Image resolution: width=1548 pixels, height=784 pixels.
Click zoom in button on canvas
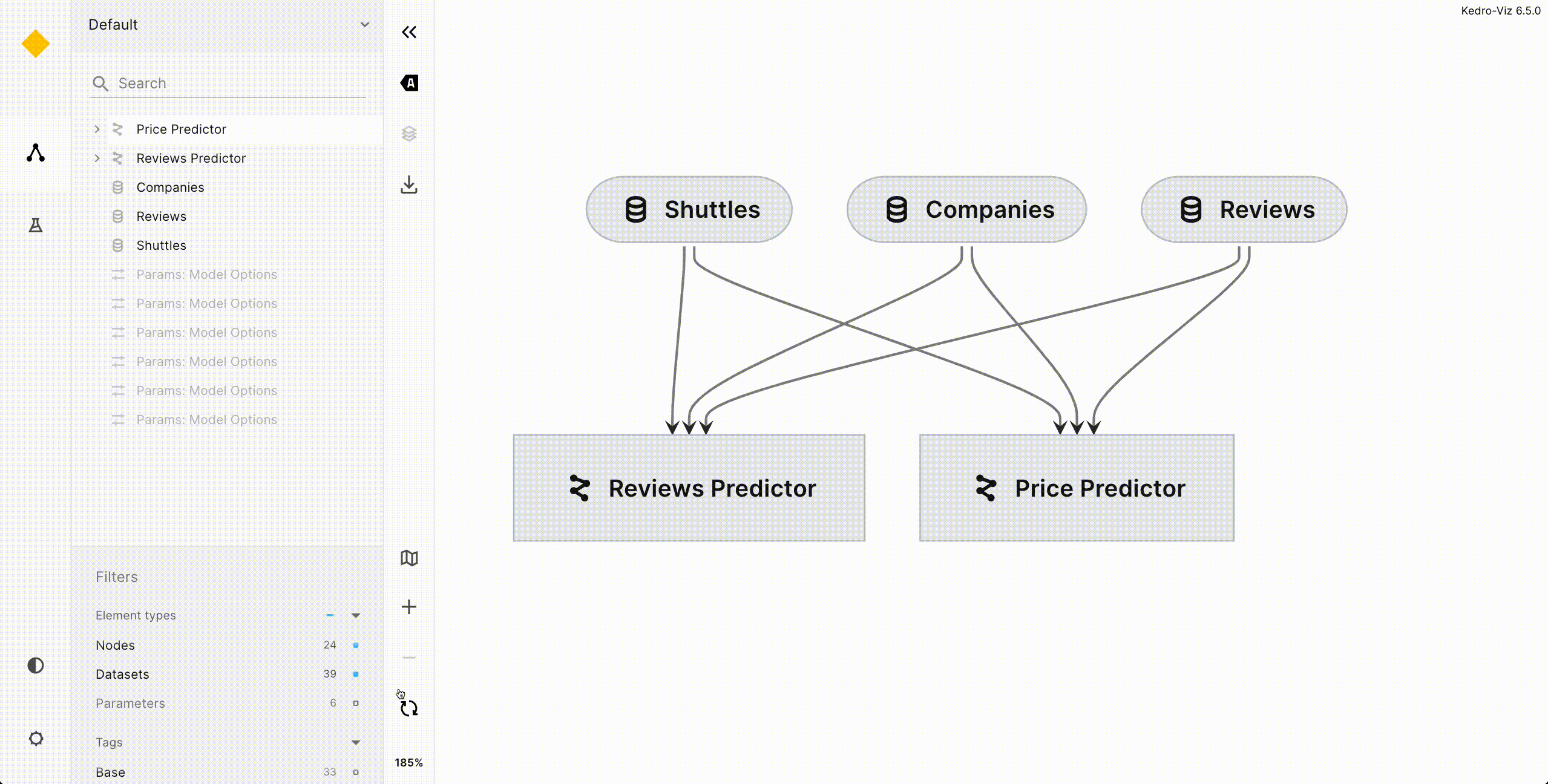click(409, 607)
